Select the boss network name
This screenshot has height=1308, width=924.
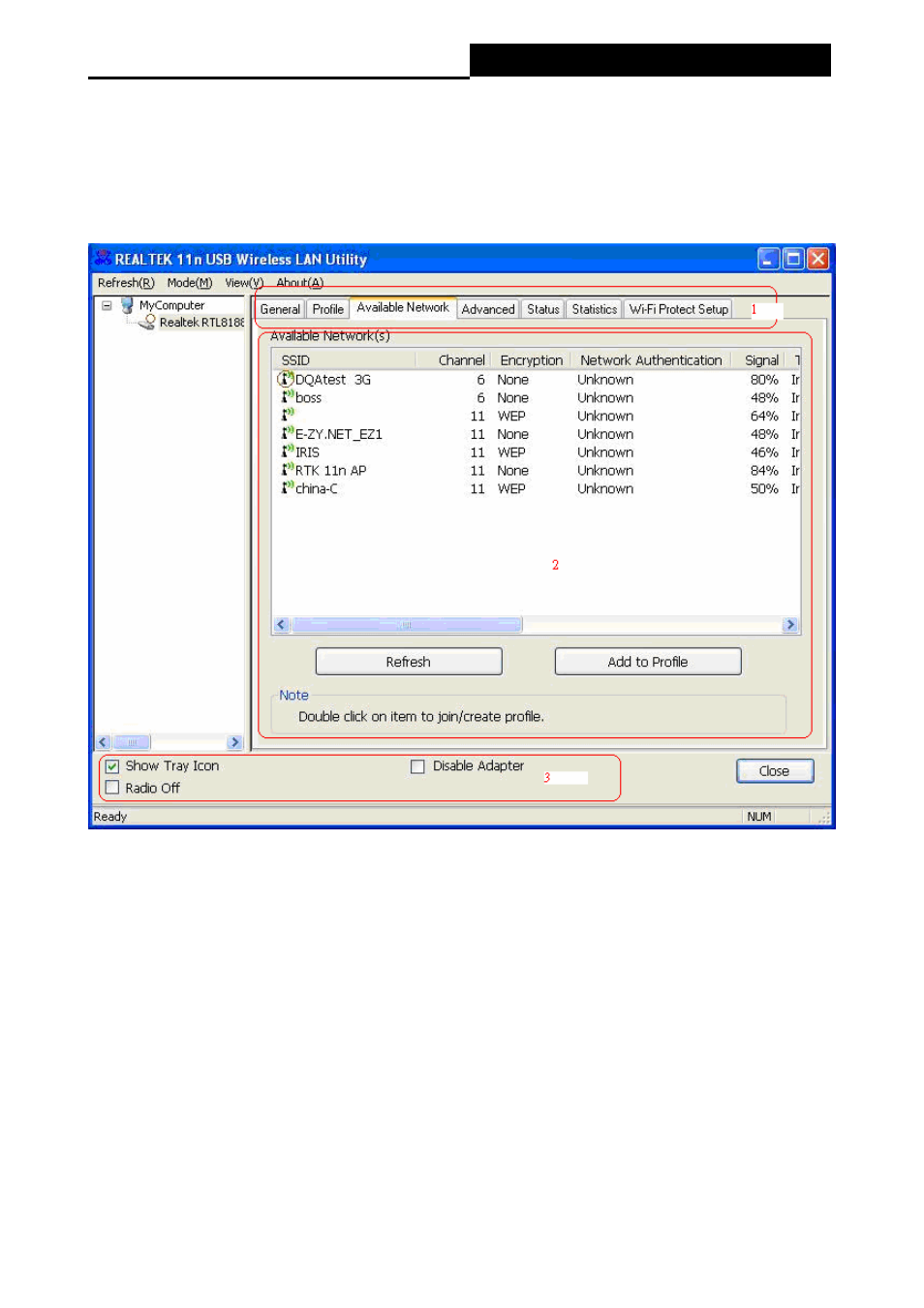309,398
